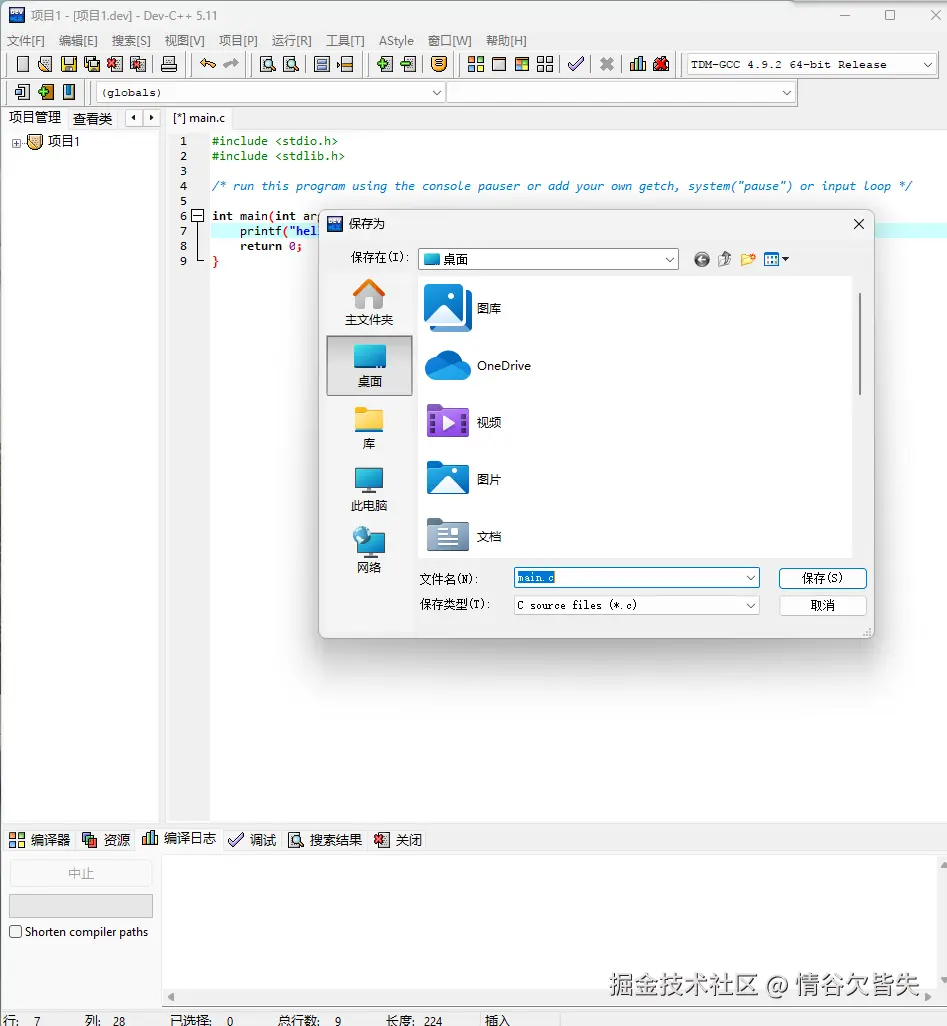Image resolution: width=947 pixels, height=1026 pixels.
Task: Click the Compile and Run toolbar icon
Action: [522, 64]
